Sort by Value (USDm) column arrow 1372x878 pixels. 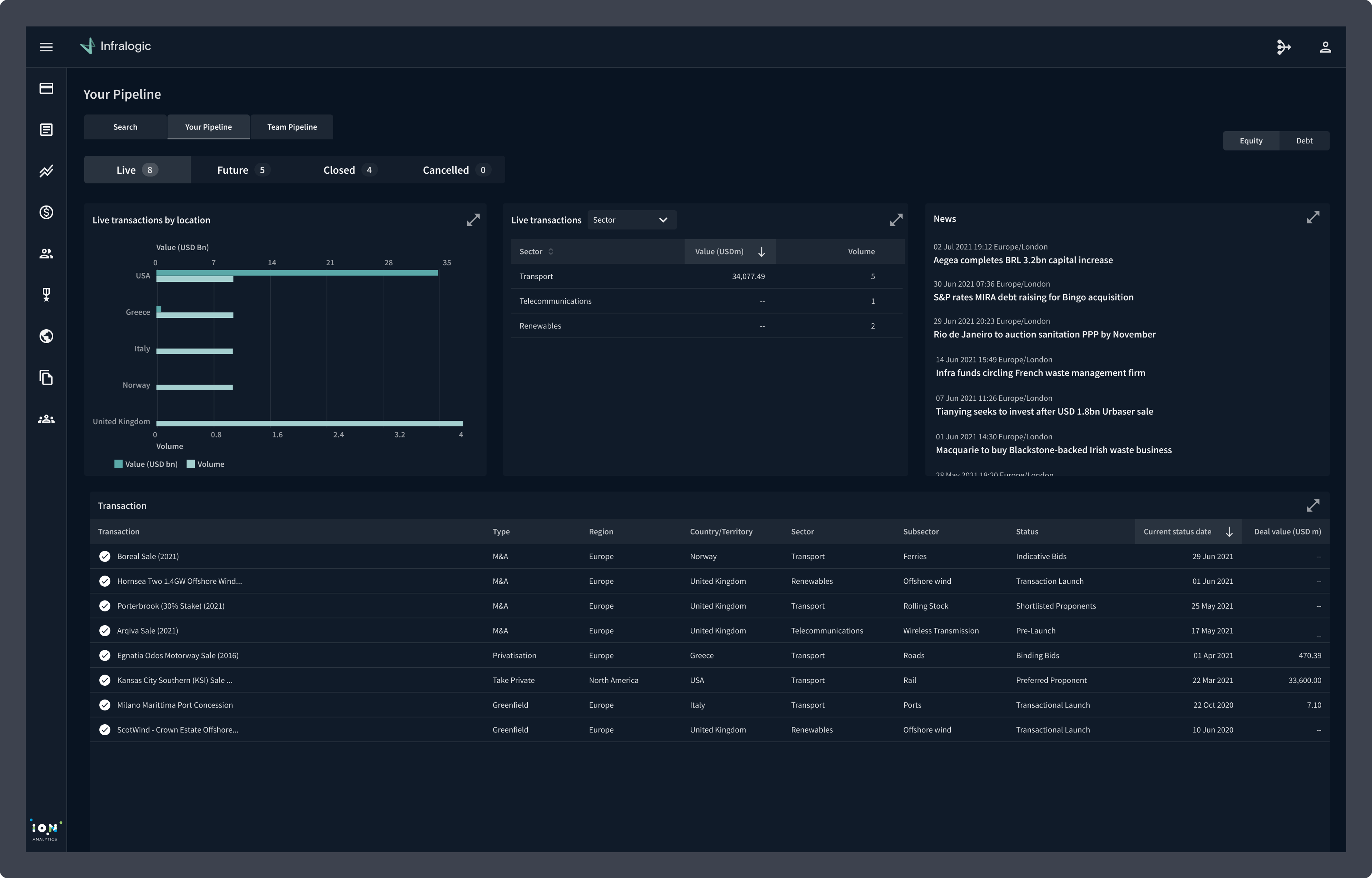click(761, 251)
